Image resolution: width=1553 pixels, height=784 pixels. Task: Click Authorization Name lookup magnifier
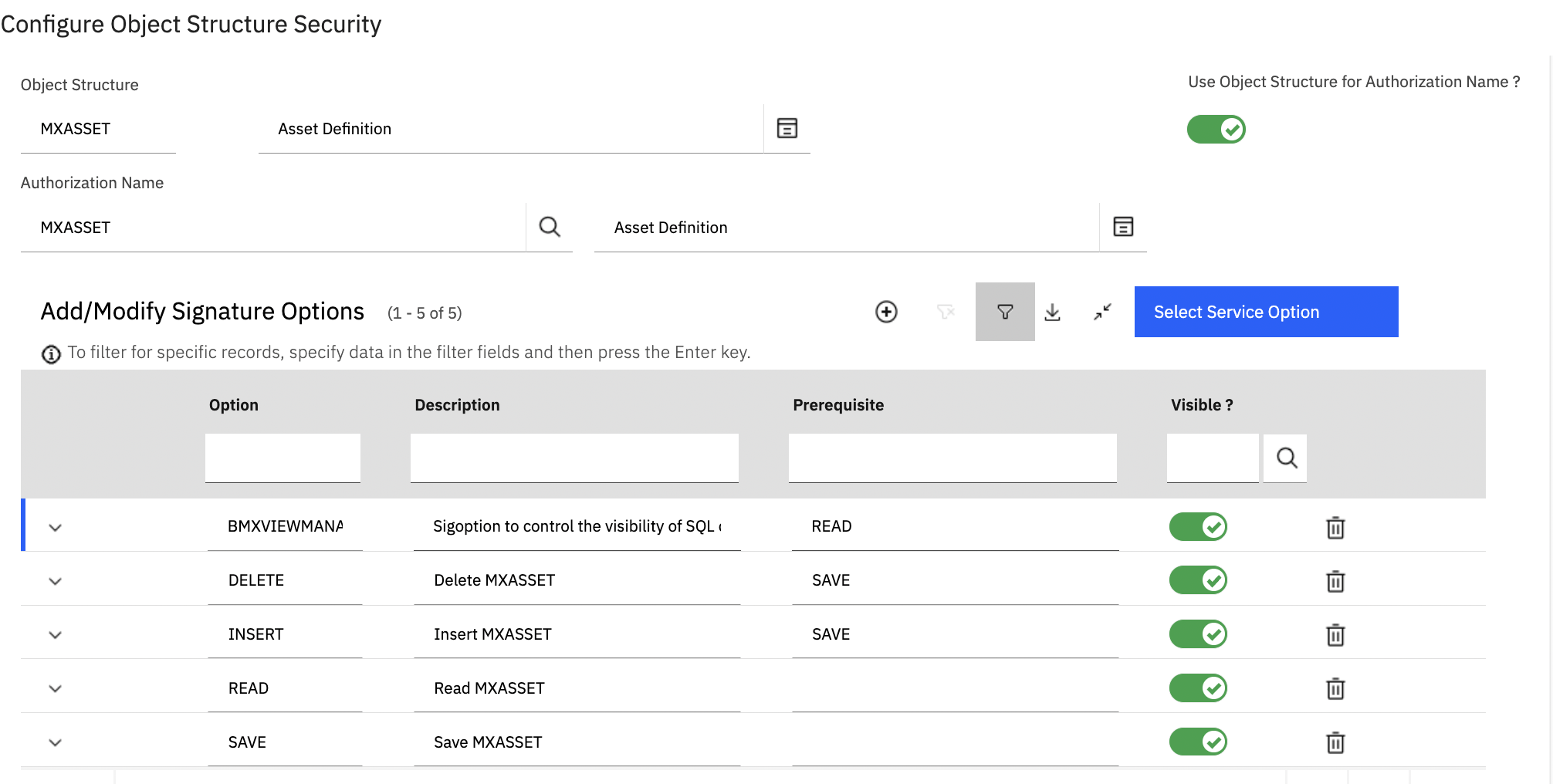point(550,227)
